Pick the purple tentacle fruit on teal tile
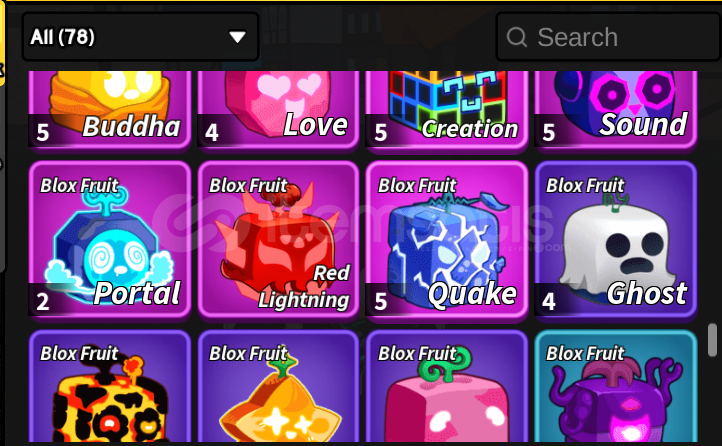 [616, 387]
